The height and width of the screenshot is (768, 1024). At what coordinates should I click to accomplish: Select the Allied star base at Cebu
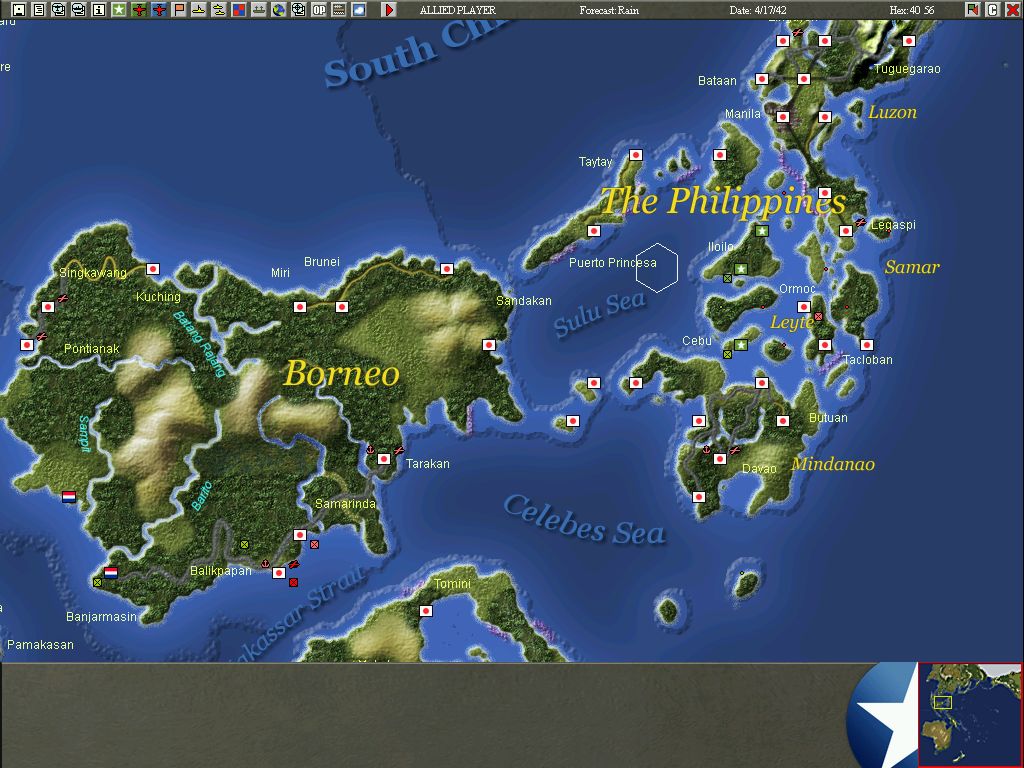[x=741, y=345]
